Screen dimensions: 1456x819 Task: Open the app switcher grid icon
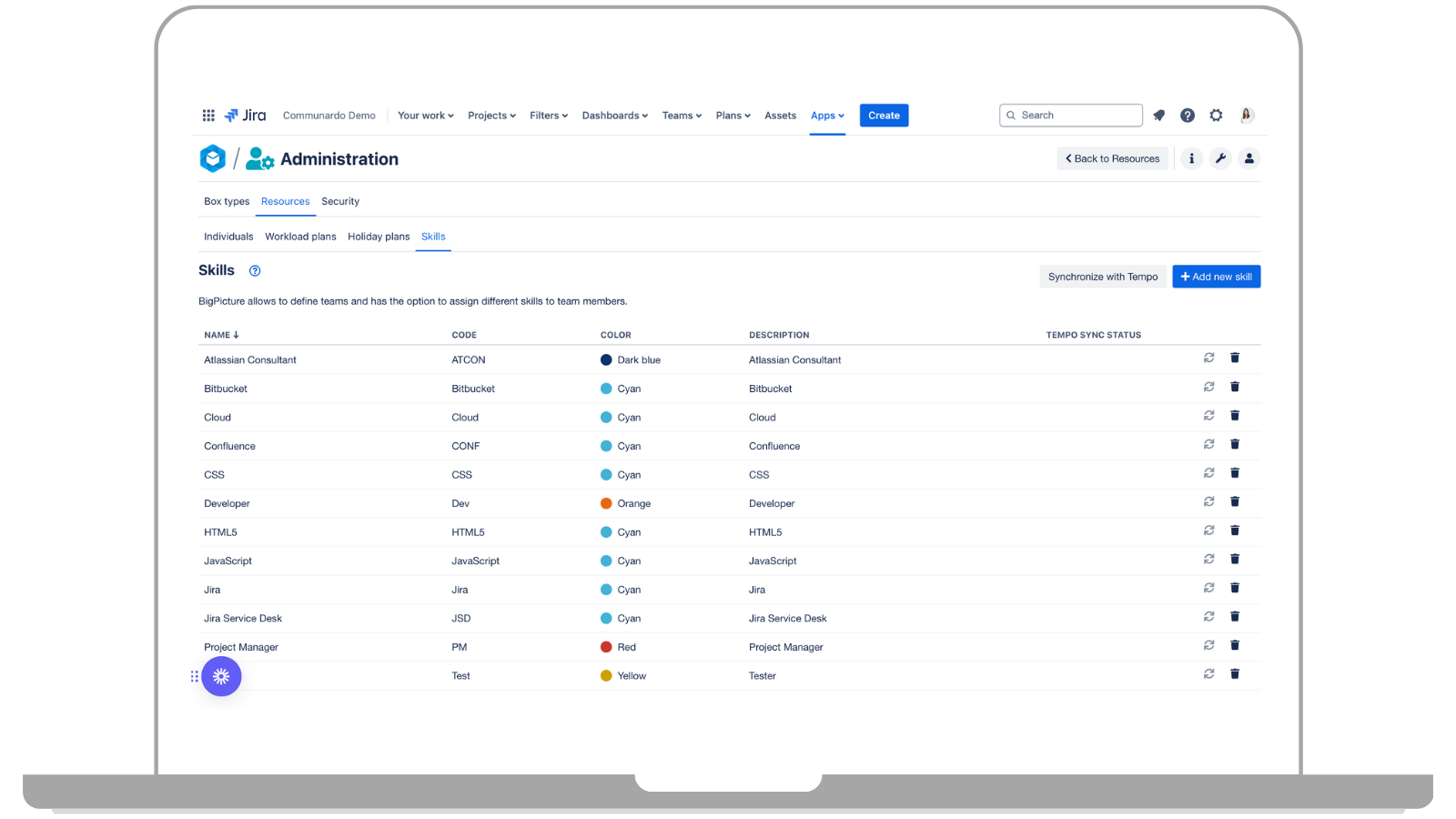(x=208, y=116)
